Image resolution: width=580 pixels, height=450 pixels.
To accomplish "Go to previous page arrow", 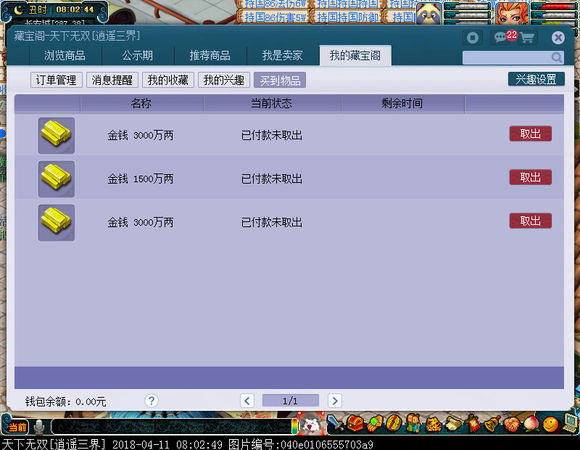I will [x=247, y=400].
